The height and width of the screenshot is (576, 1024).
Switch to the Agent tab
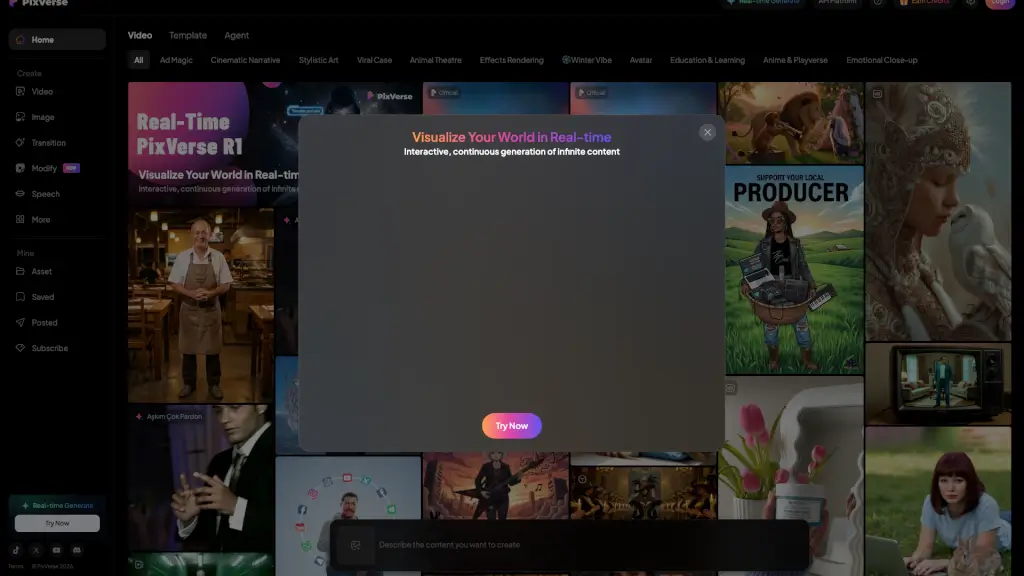pos(237,35)
